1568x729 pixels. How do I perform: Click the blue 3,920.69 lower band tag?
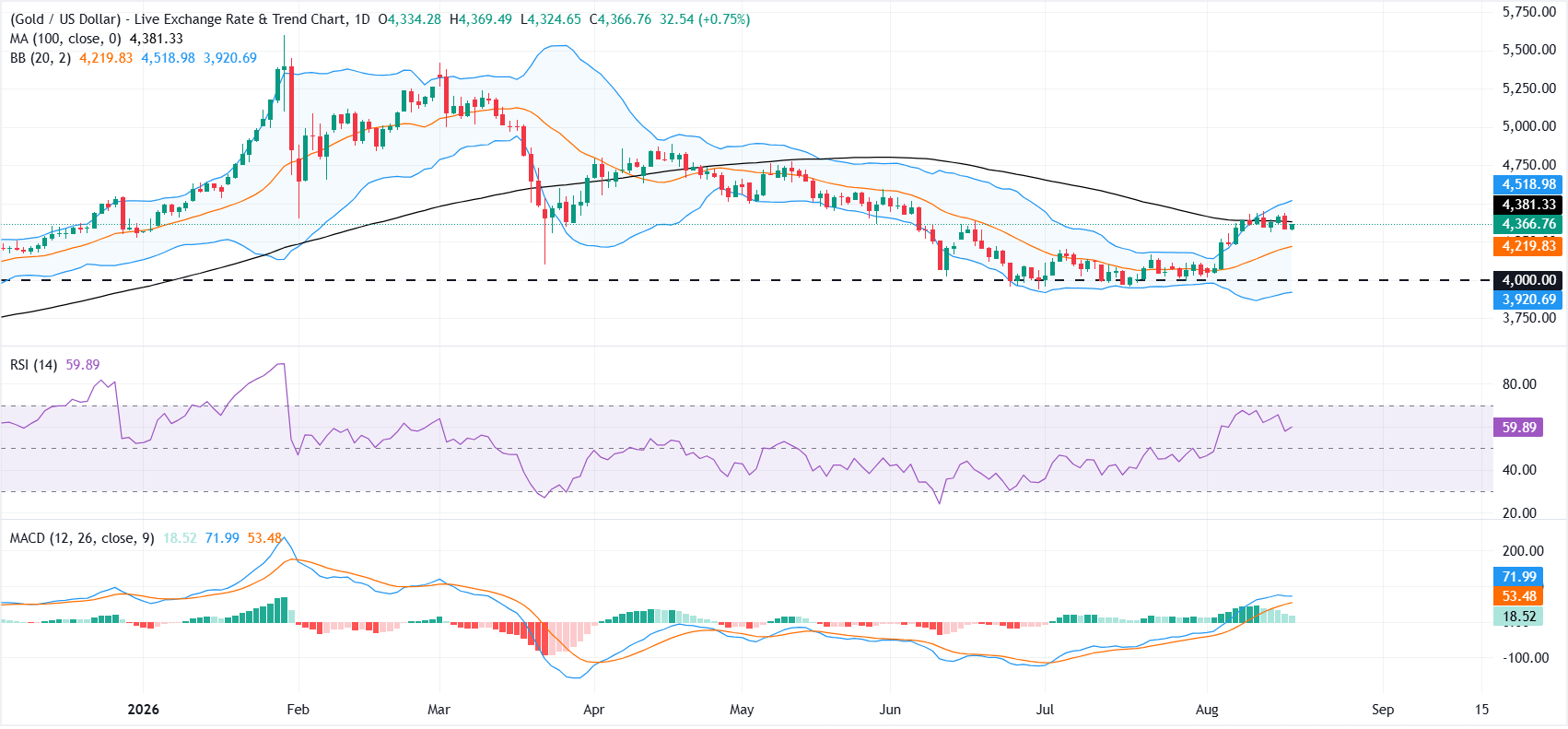point(1528,300)
